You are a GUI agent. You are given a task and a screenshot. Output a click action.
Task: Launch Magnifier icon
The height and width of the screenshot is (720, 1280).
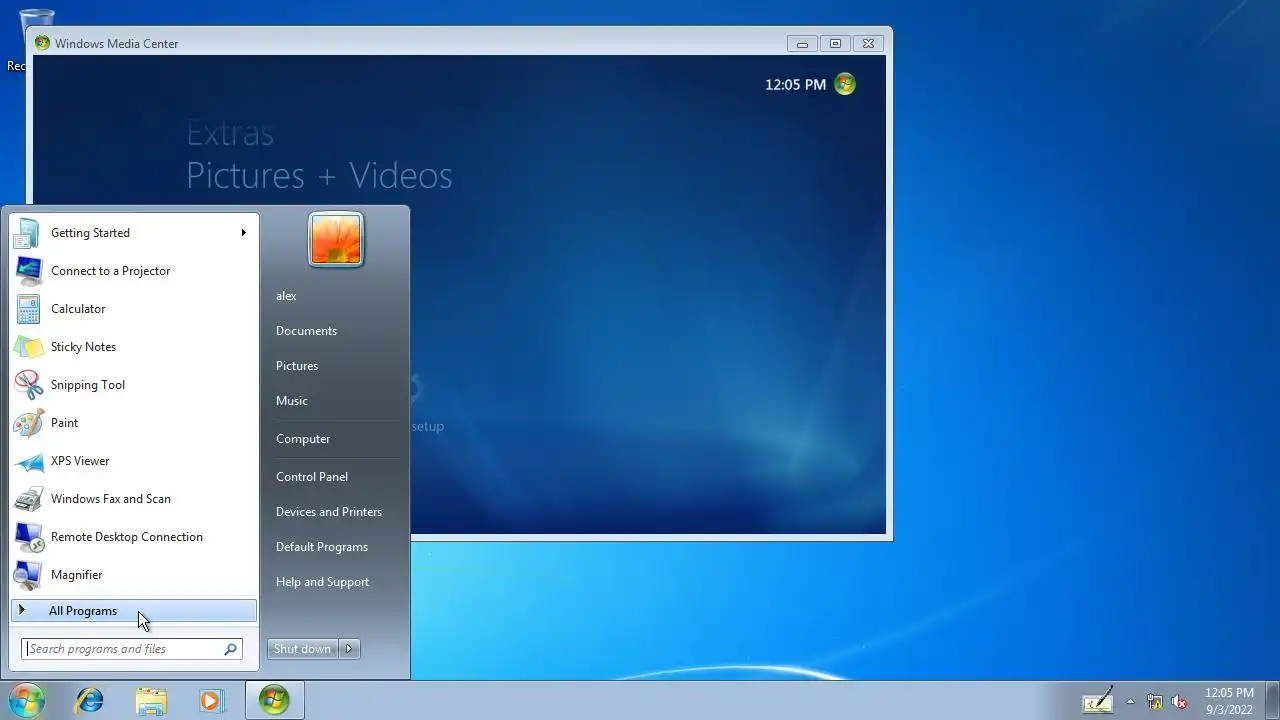pyautogui.click(x=28, y=575)
